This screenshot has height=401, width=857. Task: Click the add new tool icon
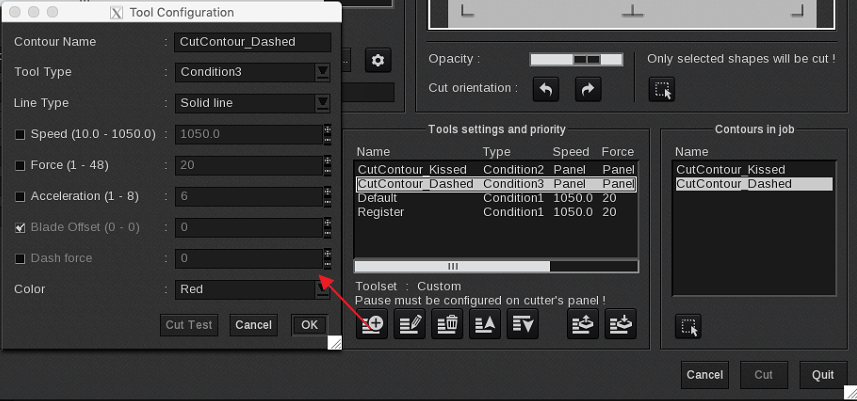[x=371, y=323]
